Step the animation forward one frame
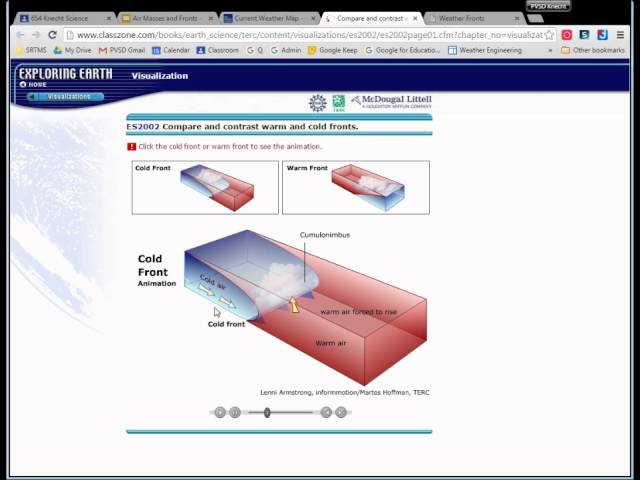The width and height of the screenshot is (640, 480). click(x=341, y=413)
